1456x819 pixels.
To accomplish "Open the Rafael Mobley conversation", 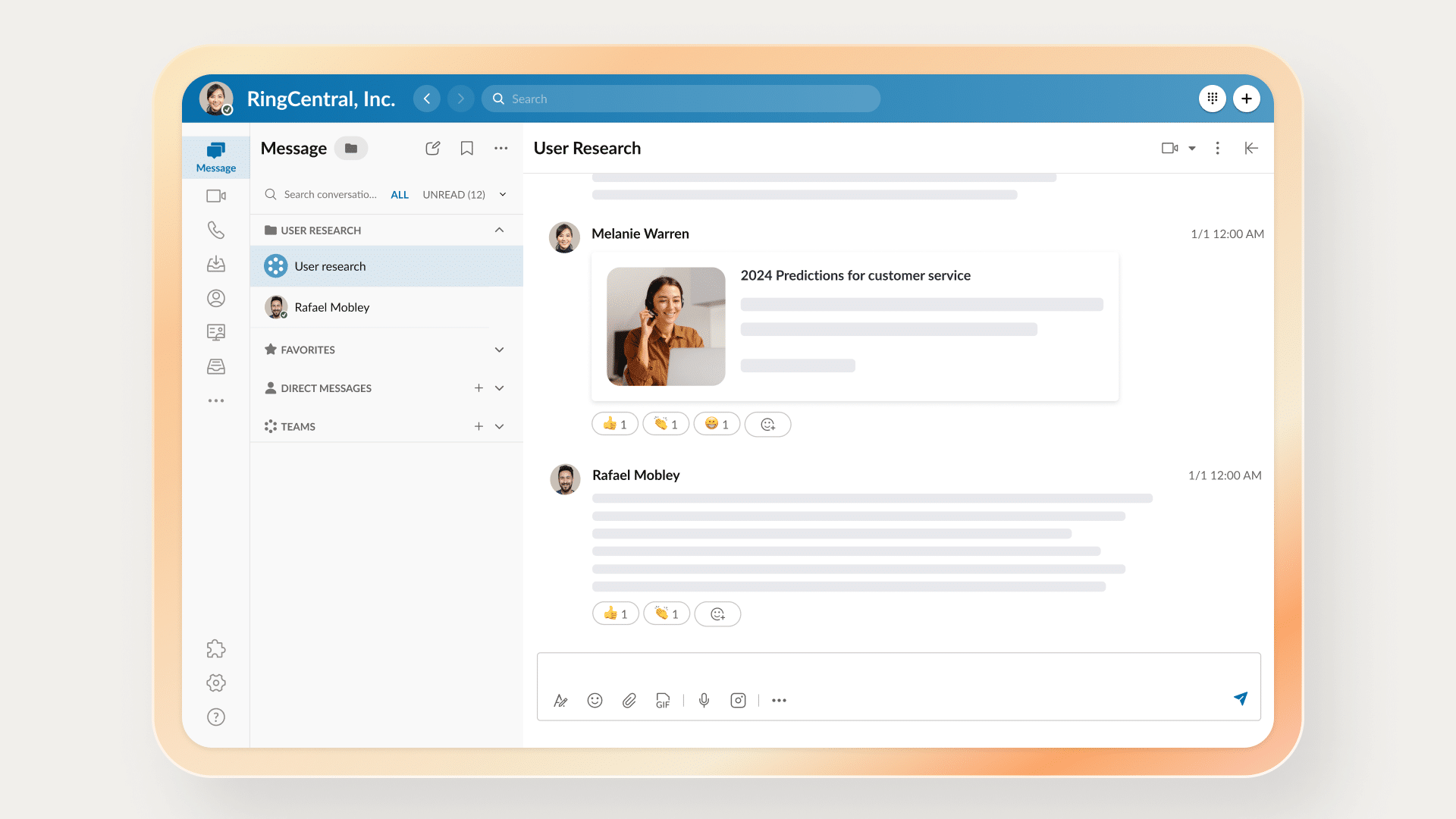I will (x=332, y=307).
